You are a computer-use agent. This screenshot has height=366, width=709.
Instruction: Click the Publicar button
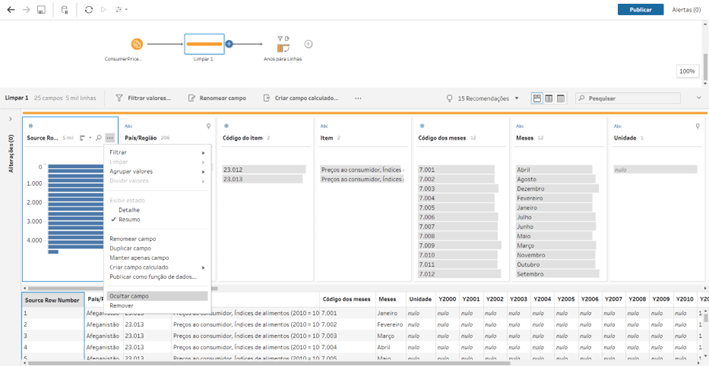pos(641,10)
